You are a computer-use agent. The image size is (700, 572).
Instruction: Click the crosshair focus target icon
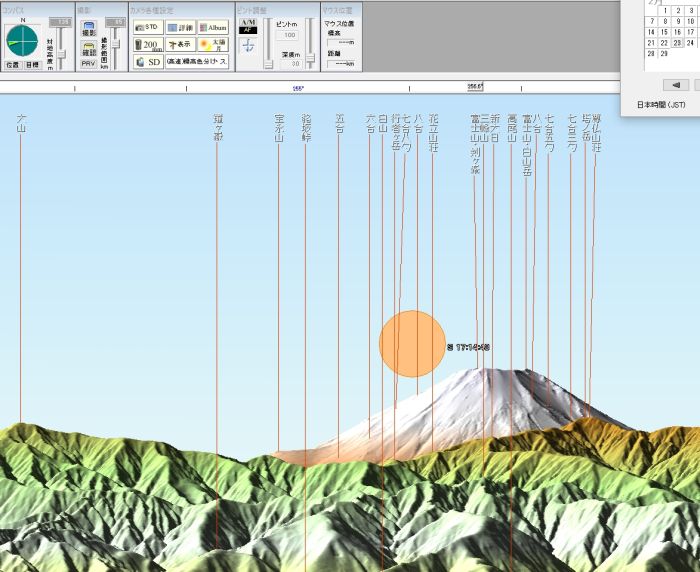click(x=249, y=46)
